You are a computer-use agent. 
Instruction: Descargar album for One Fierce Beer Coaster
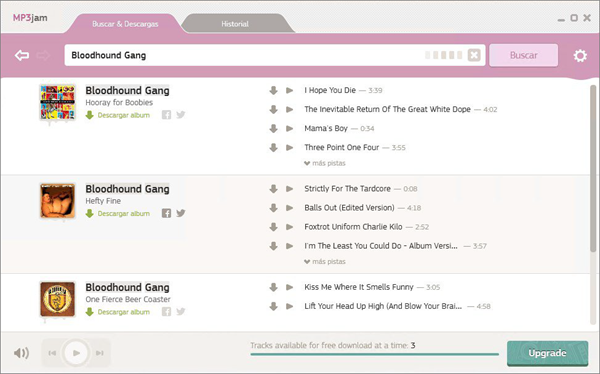(118, 312)
